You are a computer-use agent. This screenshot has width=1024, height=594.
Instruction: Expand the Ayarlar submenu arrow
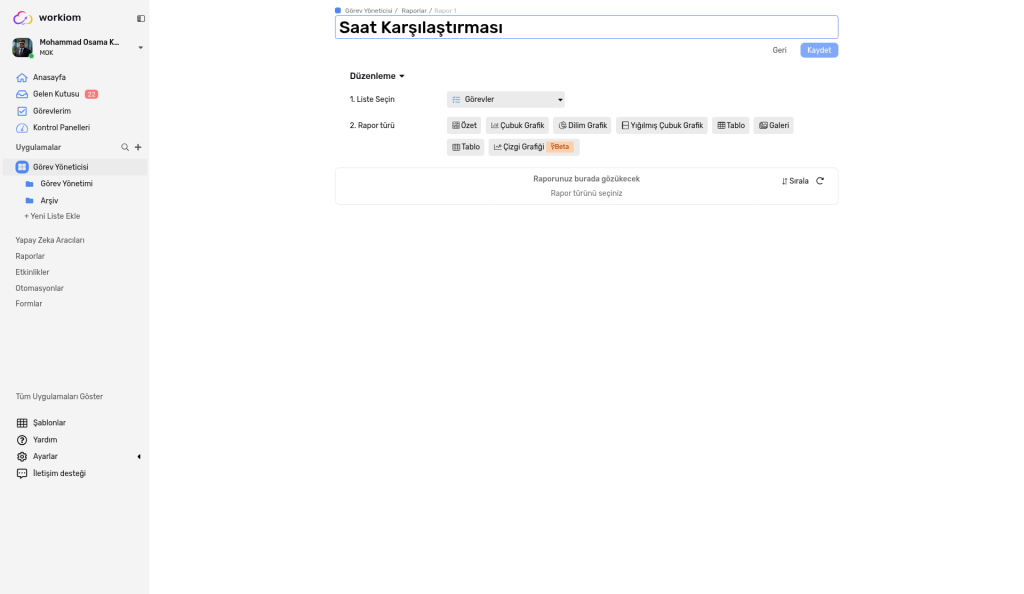(x=138, y=457)
